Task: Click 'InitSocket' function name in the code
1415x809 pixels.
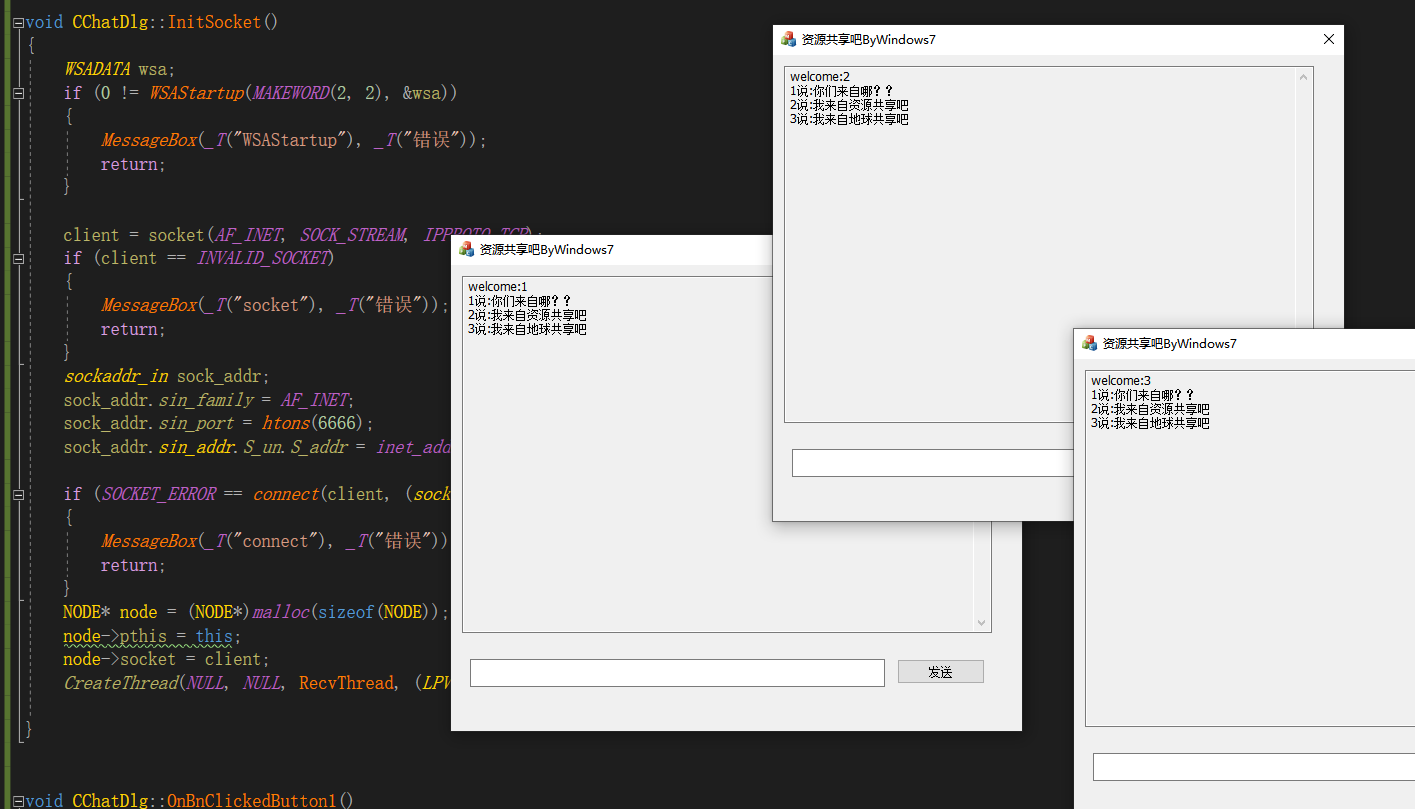Action: [x=214, y=22]
